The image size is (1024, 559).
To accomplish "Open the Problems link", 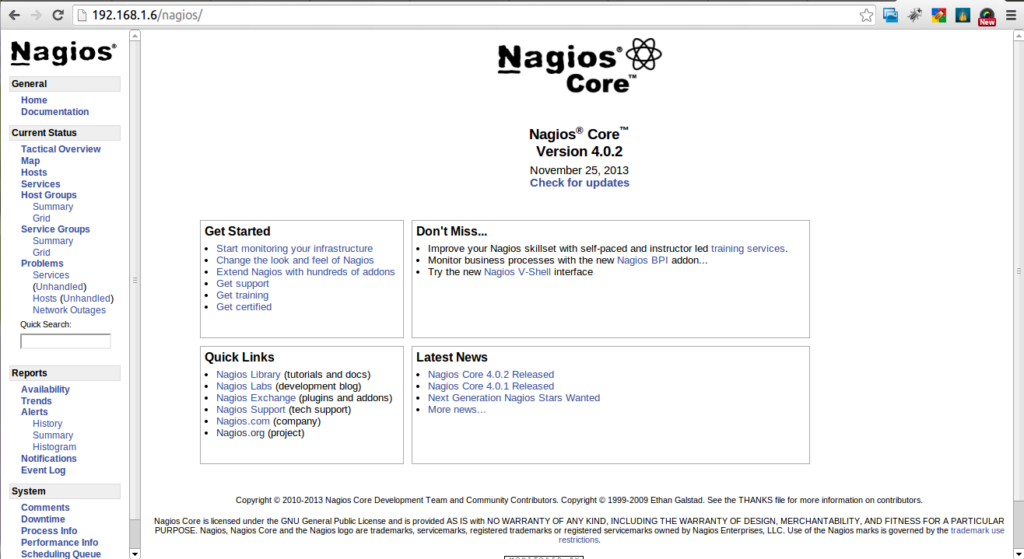I will [42, 263].
